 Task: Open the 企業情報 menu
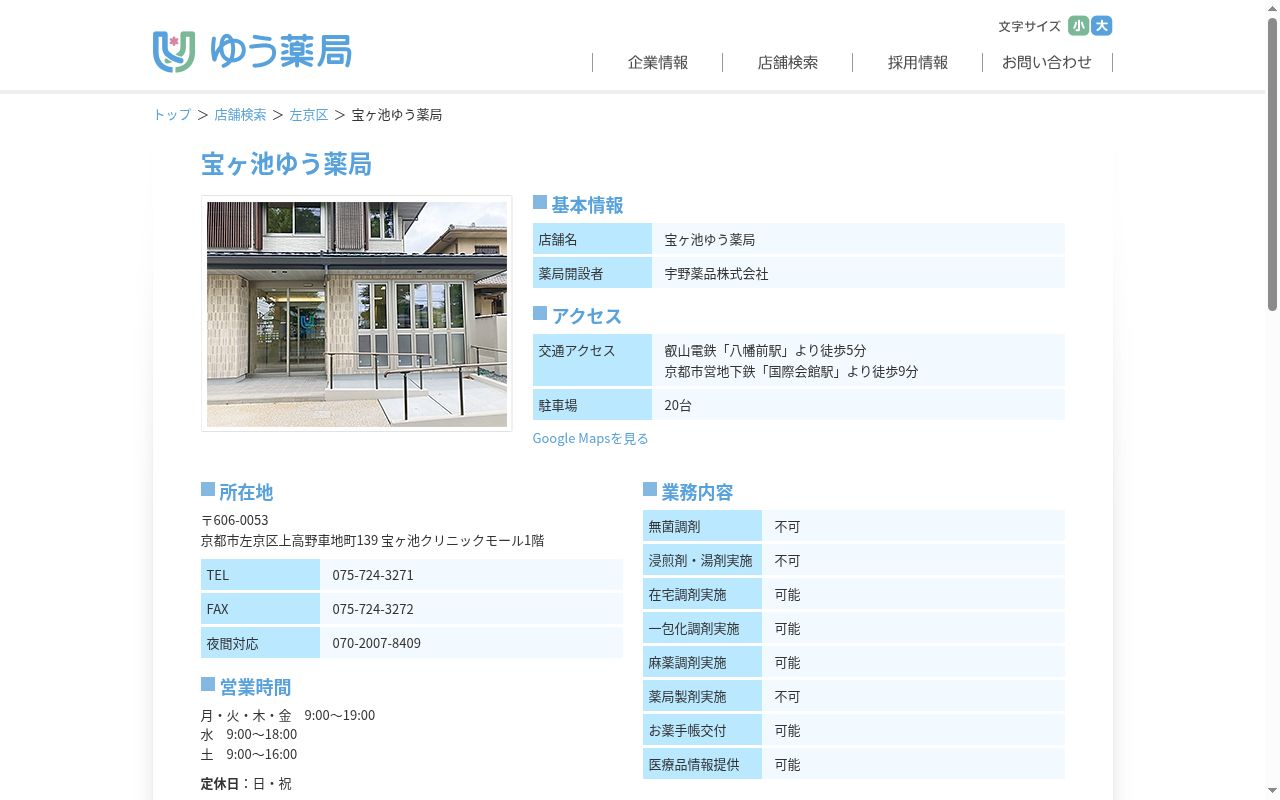pyautogui.click(x=658, y=62)
